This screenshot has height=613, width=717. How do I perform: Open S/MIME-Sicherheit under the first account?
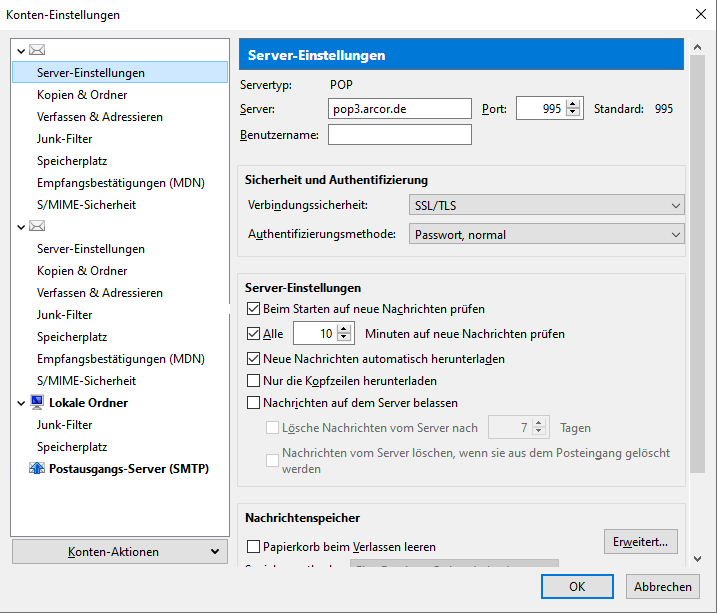(86, 204)
